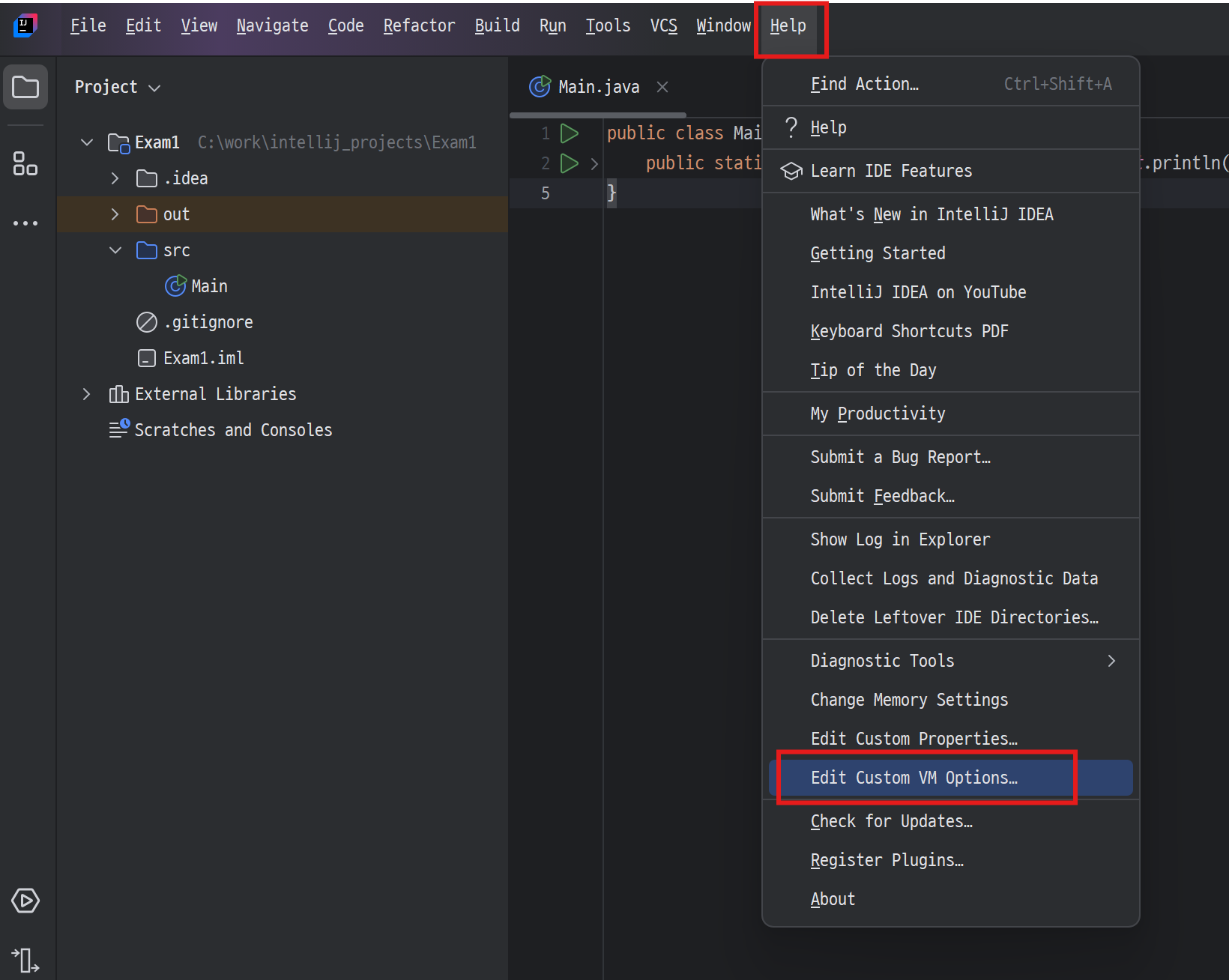Open Keyboard Shortcuts PDF
The height and width of the screenshot is (980, 1229).
951,331
